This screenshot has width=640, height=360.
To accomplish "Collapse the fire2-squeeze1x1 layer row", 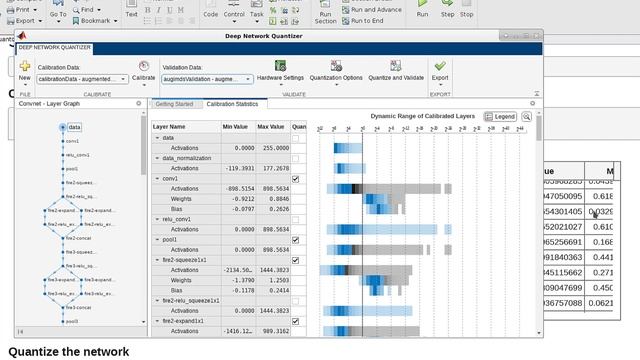I will (158, 260).
